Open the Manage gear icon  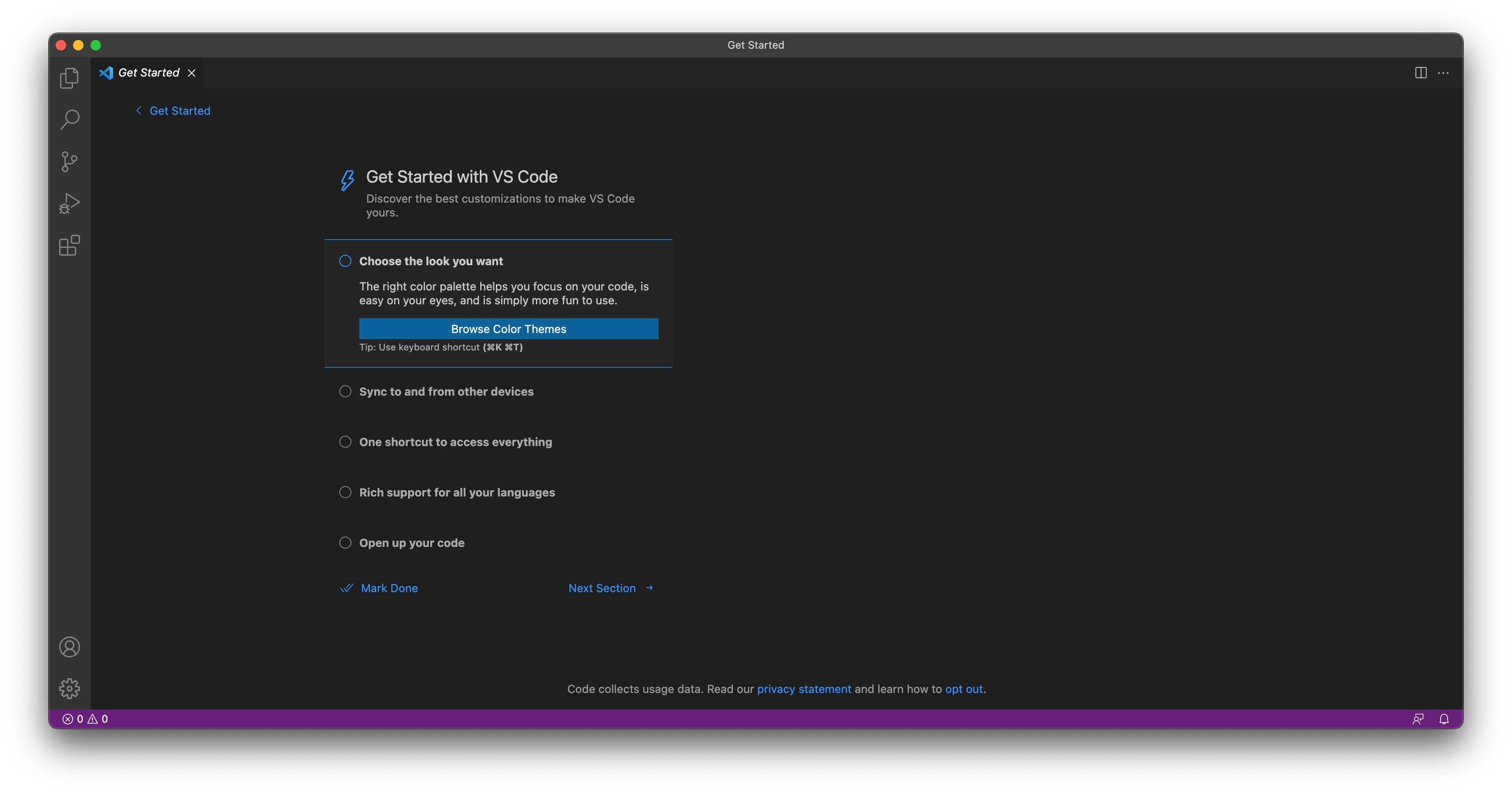(x=69, y=689)
